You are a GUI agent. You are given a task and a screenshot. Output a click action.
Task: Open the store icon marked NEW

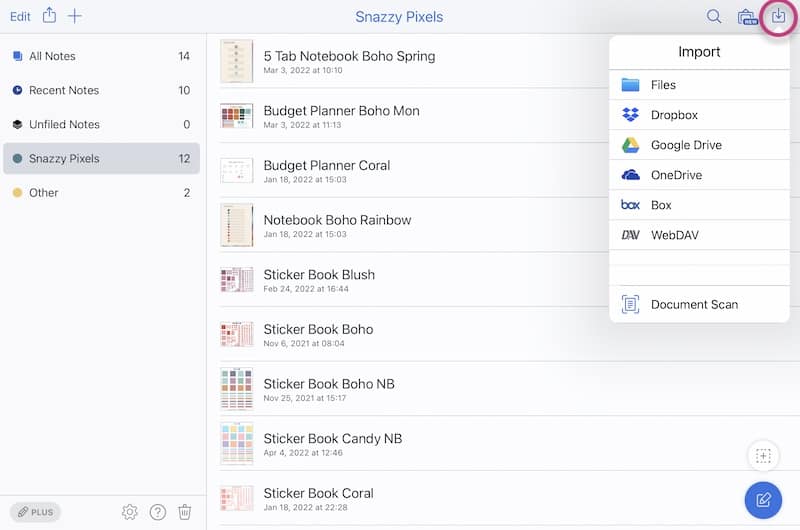click(746, 17)
